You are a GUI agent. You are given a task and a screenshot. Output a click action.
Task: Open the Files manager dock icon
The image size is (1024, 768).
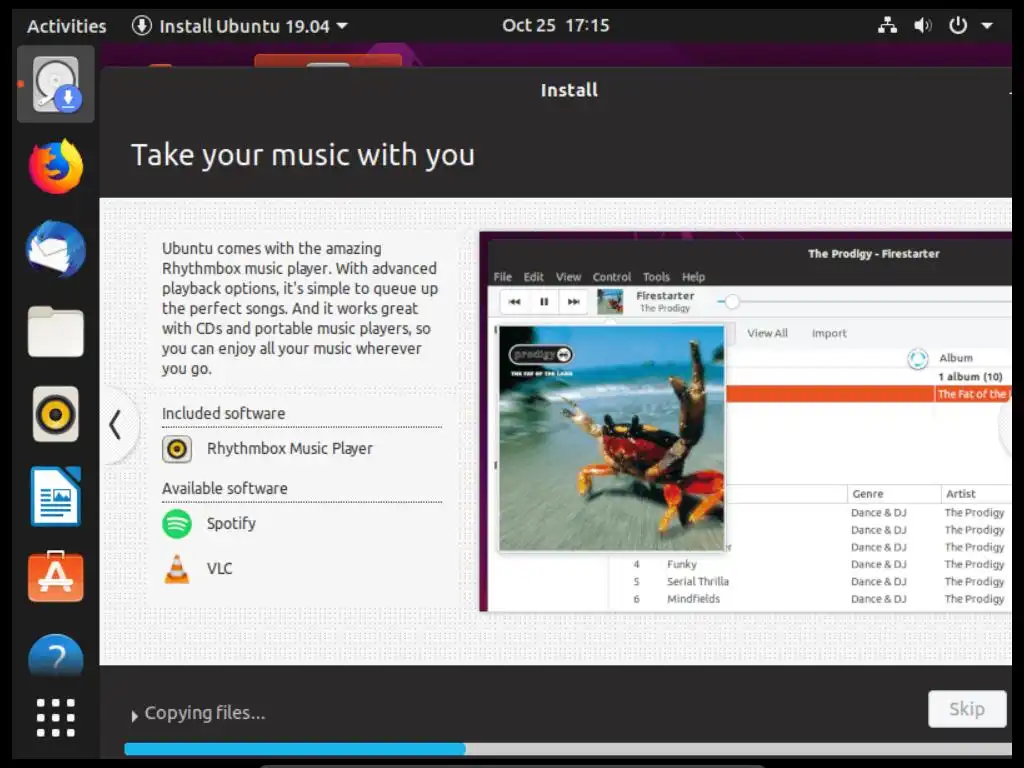[56, 332]
